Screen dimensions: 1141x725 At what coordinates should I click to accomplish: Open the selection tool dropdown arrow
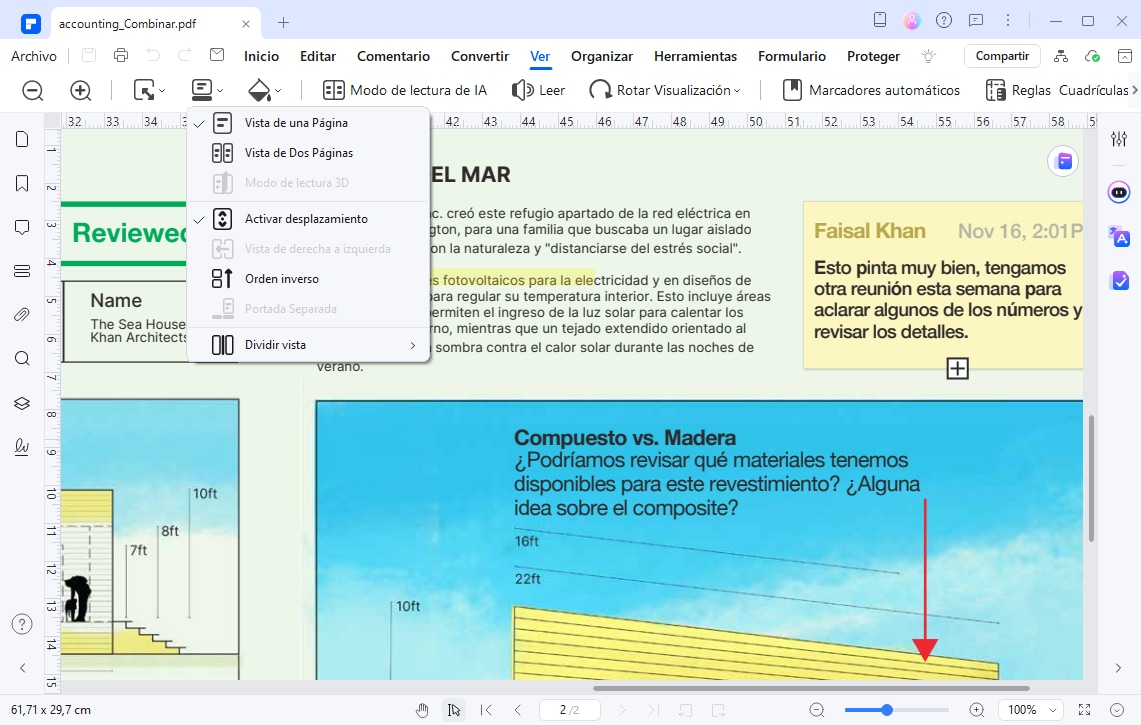coord(162,91)
